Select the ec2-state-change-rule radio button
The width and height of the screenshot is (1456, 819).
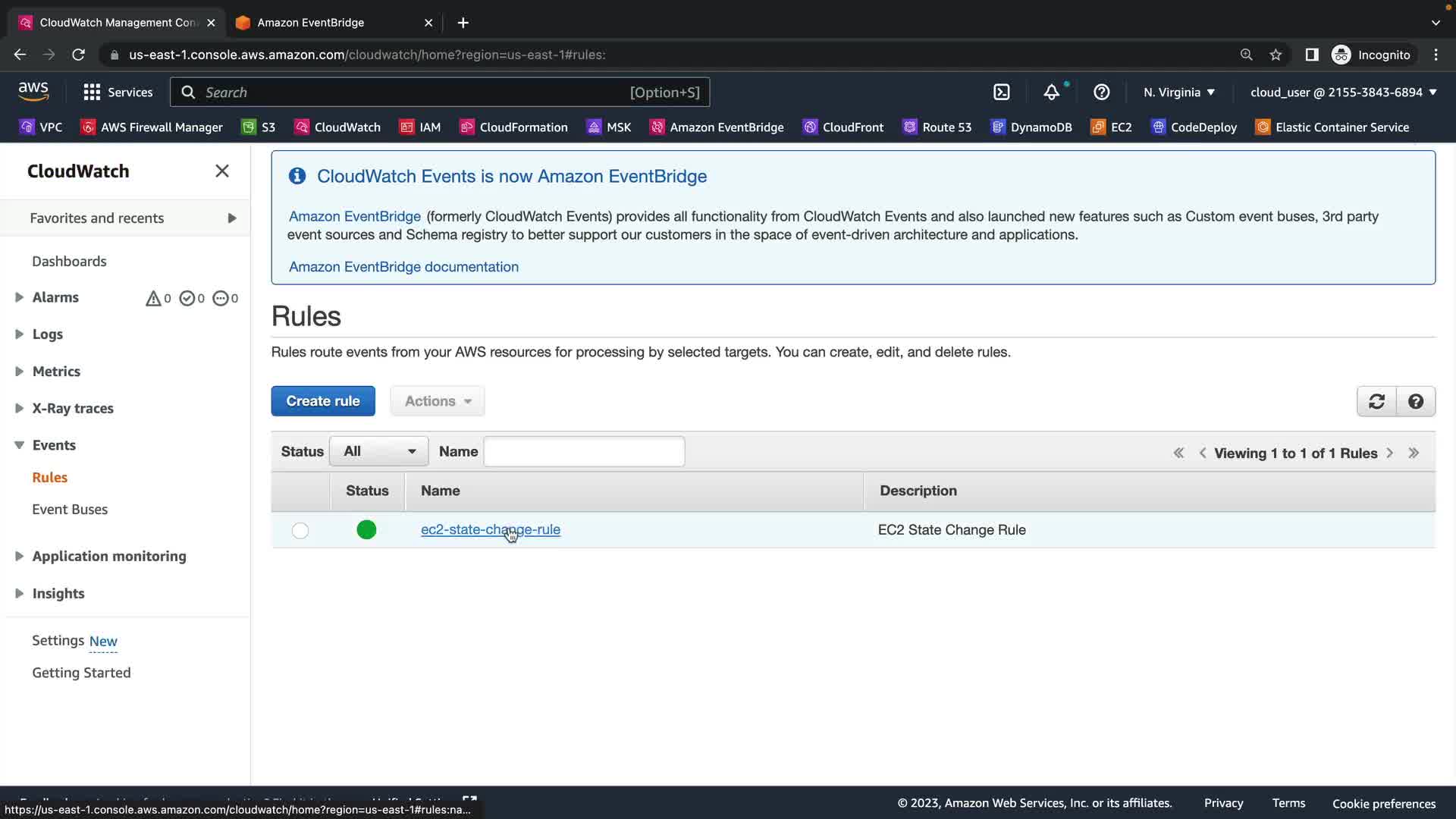point(300,530)
